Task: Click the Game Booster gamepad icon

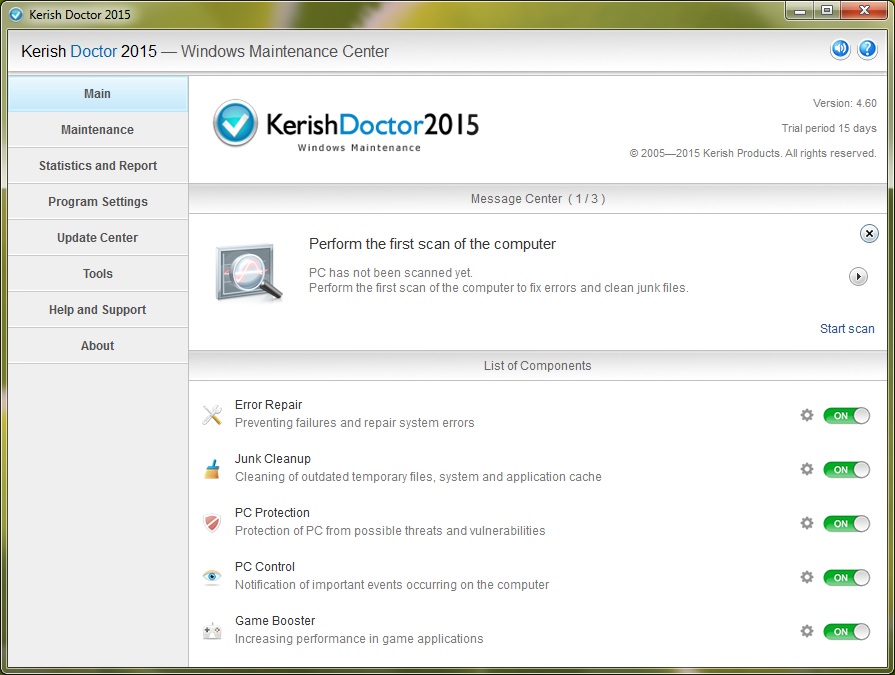Action: [212, 631]
